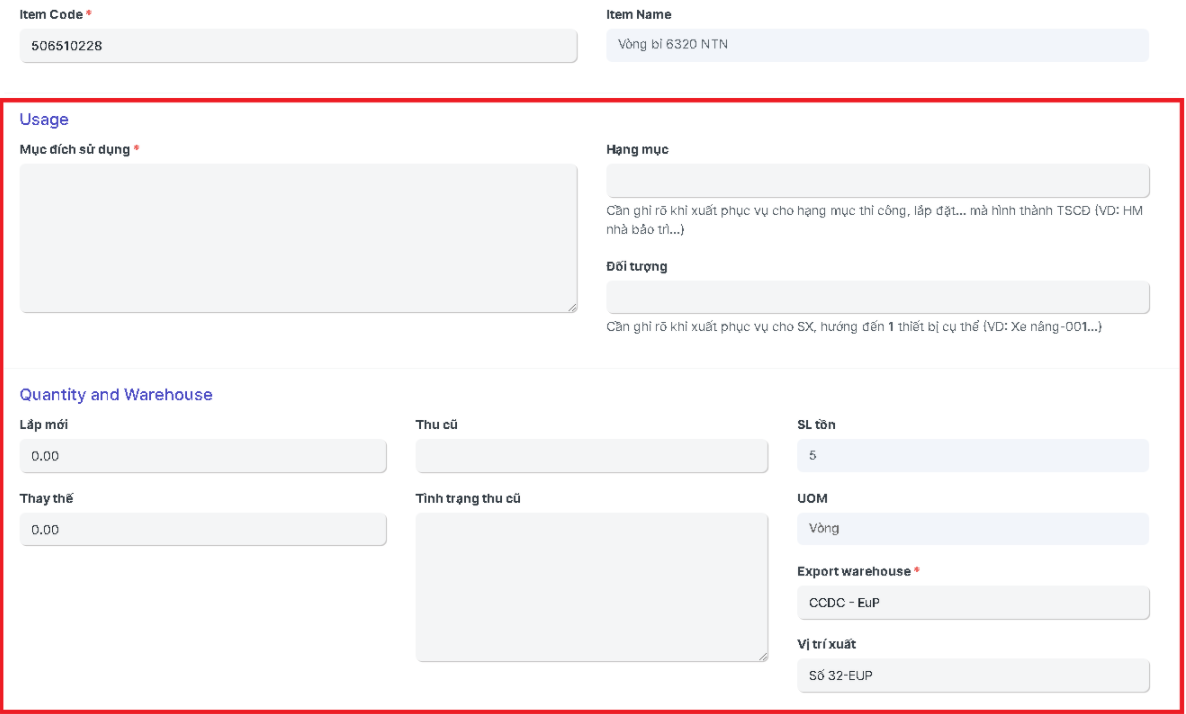
Task: Click the Lắp mới quantity field
Action: [x=203, y=456]
